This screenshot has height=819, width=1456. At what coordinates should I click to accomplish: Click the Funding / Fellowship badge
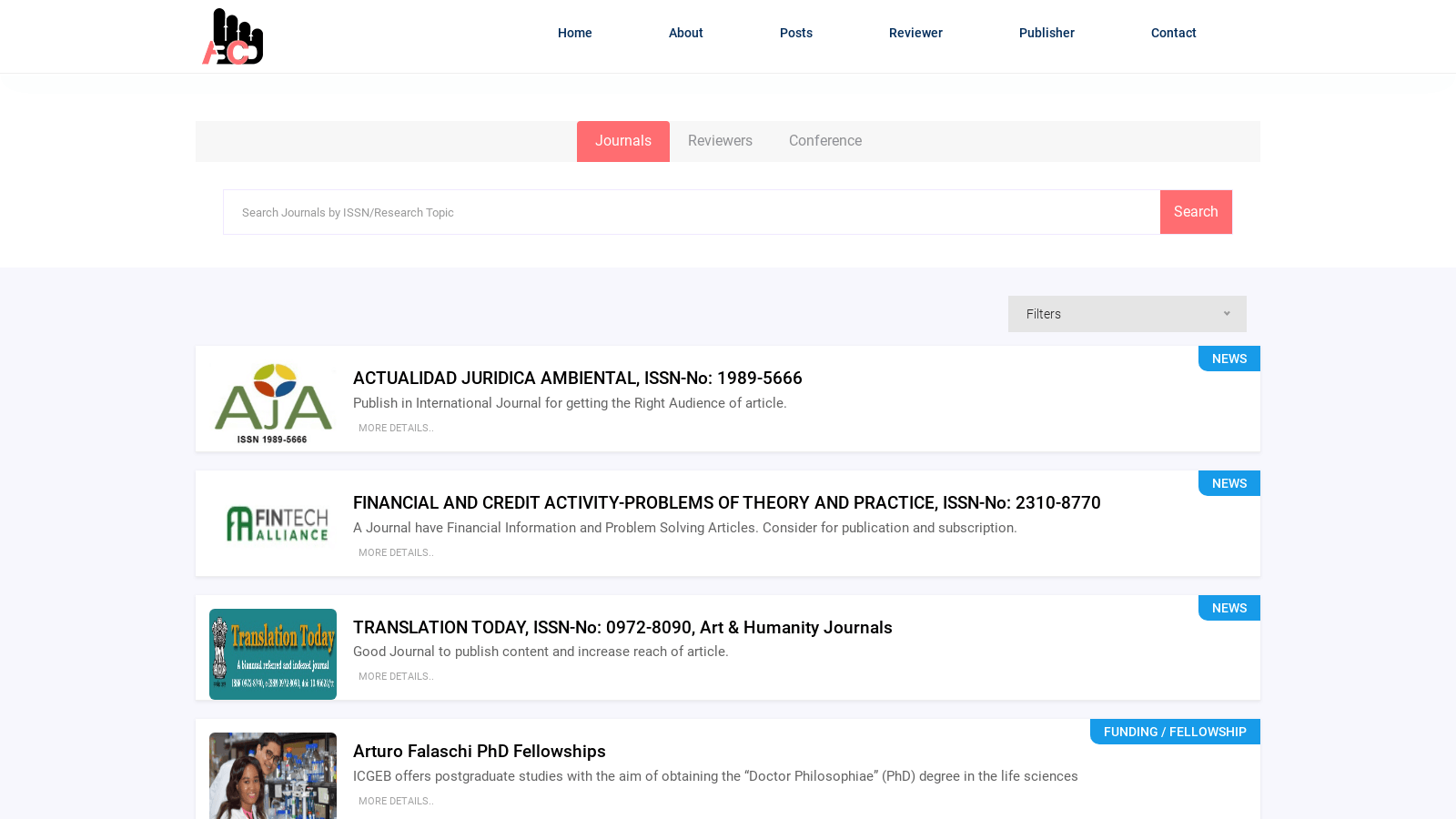pos(1175,732)
